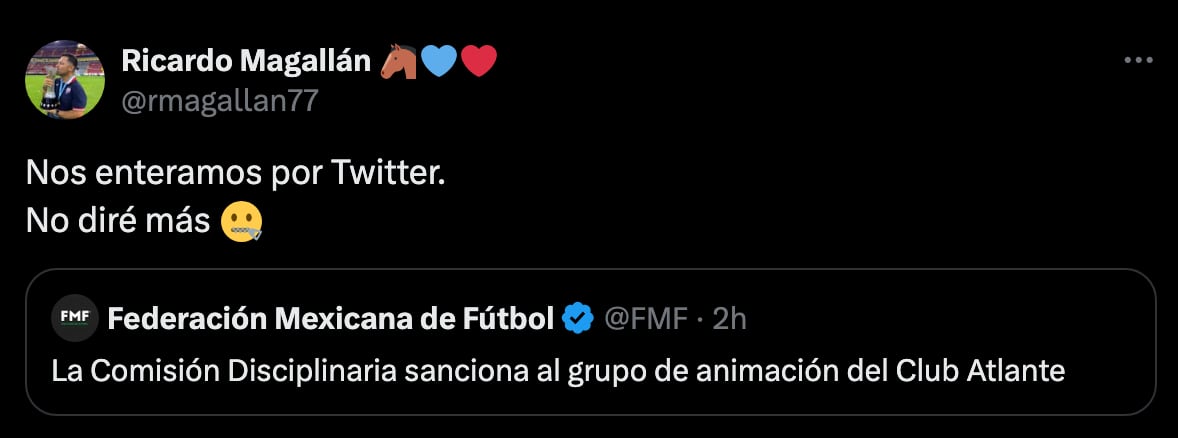This screenshot has width=1178, height=438.
Task: Click the @rmagallan77 handle
Action: pyautogui.click(x=219, y=100)
